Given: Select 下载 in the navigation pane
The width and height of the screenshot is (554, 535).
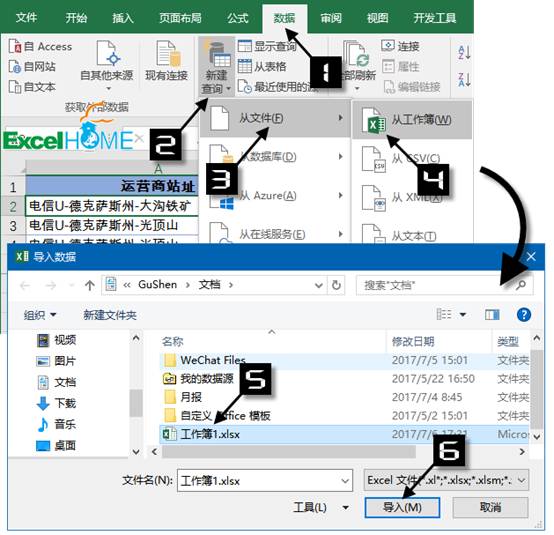Looking at the screenshot, I should coord(57,403).
